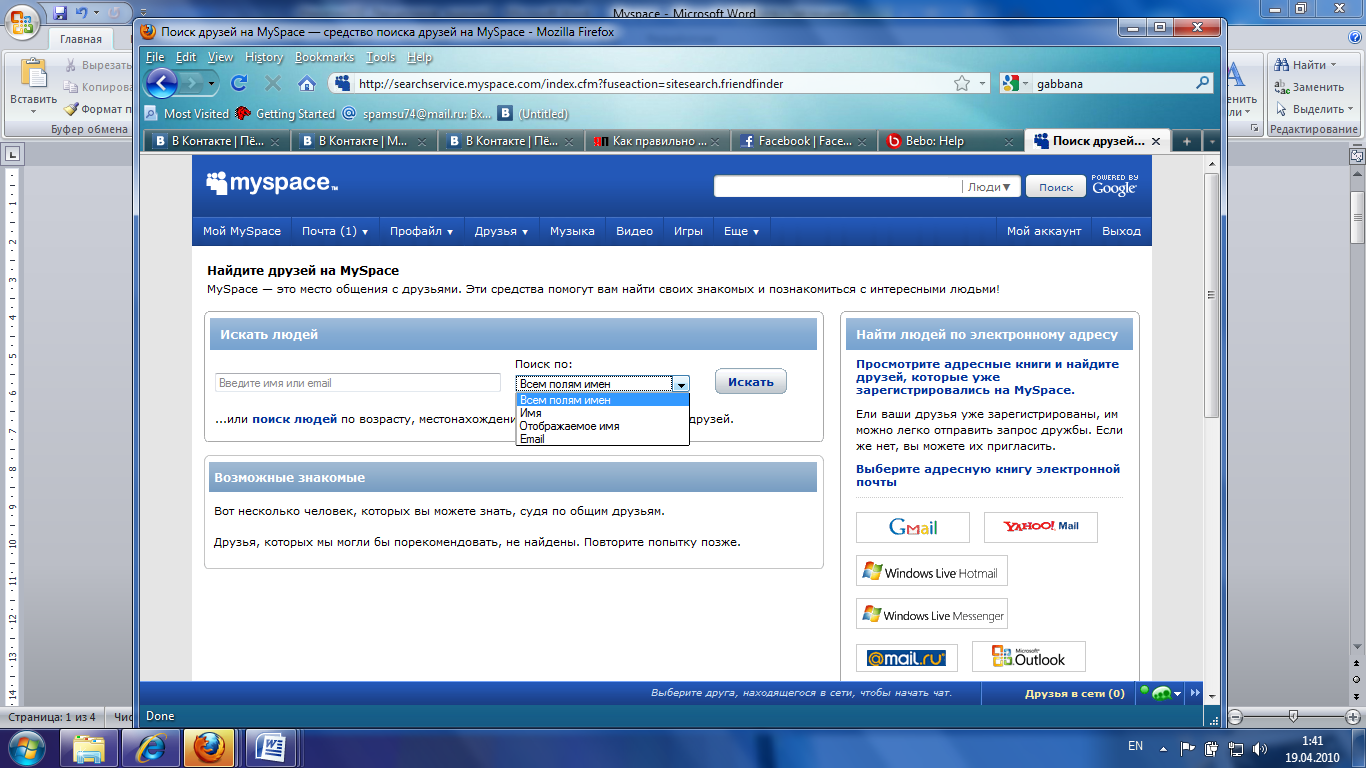
Task: Click the Firefox back arrow button
Action: pyautogui.click(x=162, y=83)
